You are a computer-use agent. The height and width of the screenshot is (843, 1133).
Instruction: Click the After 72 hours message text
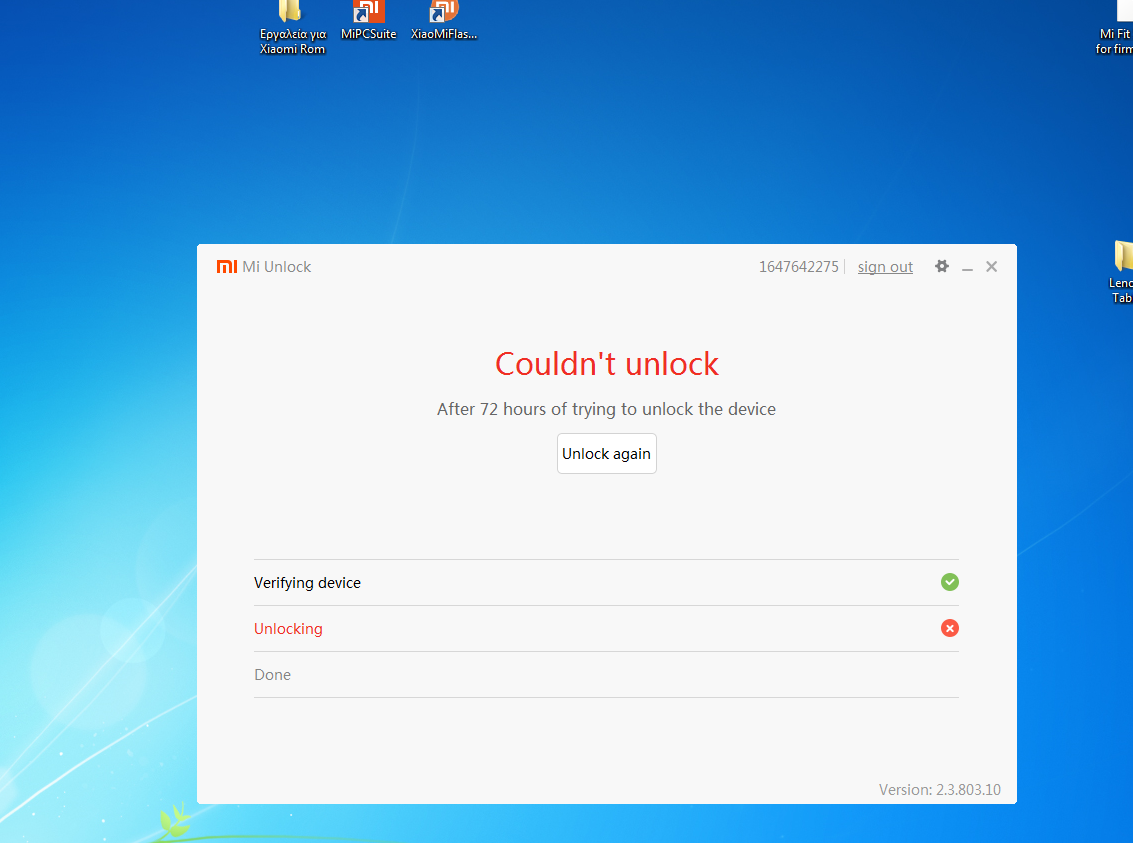click(606, 409)
